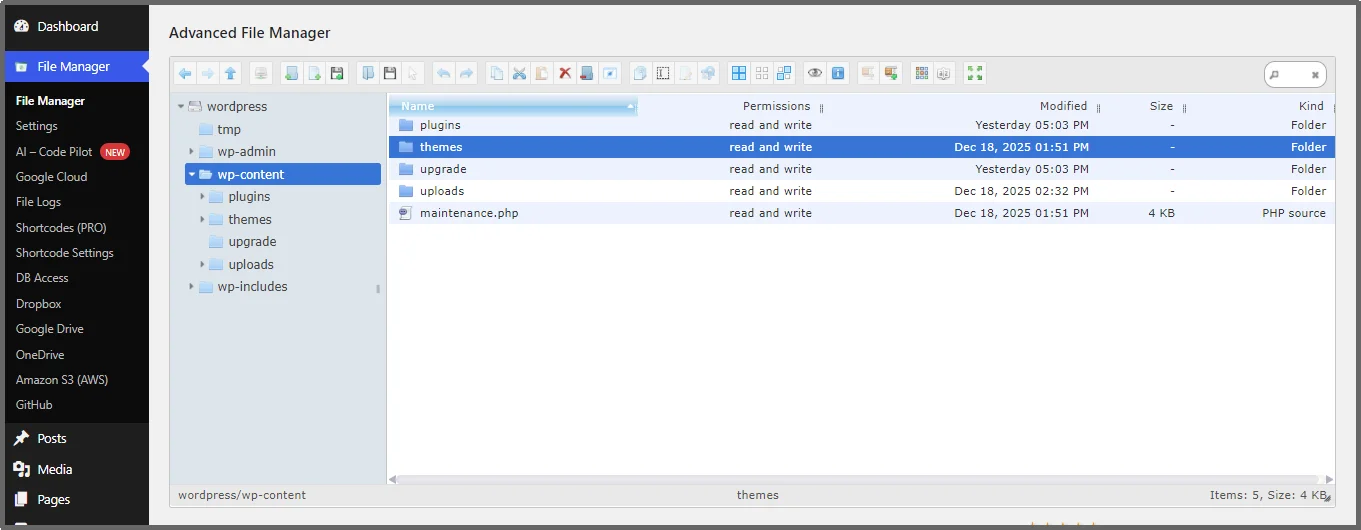Viewport: 1361px width, 530px height.
Task: Click the invert selection icon
Action: click(x=784, y=73)
